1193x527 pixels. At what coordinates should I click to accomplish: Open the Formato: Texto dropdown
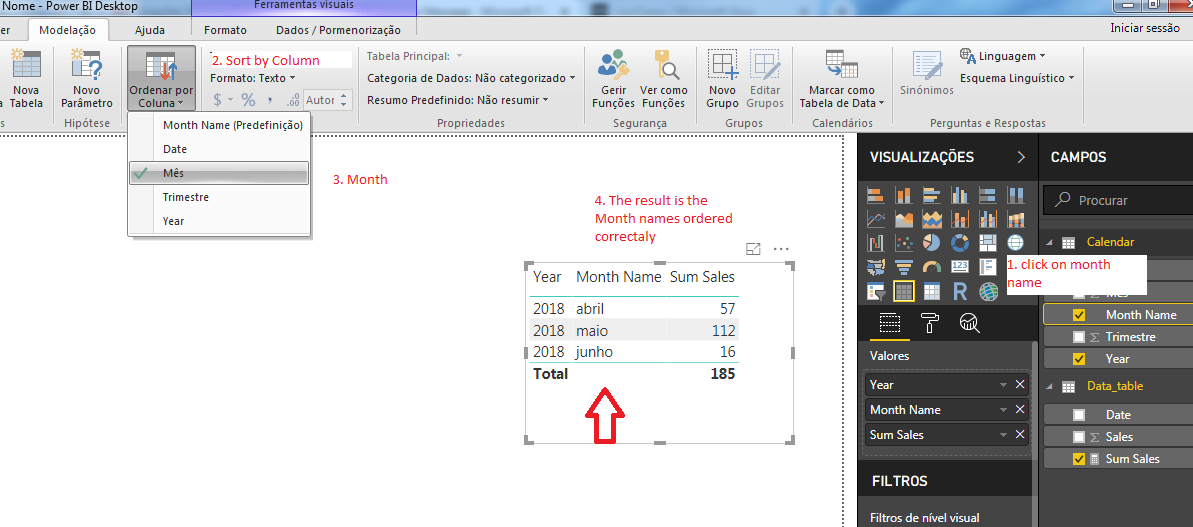click(253, 78)
